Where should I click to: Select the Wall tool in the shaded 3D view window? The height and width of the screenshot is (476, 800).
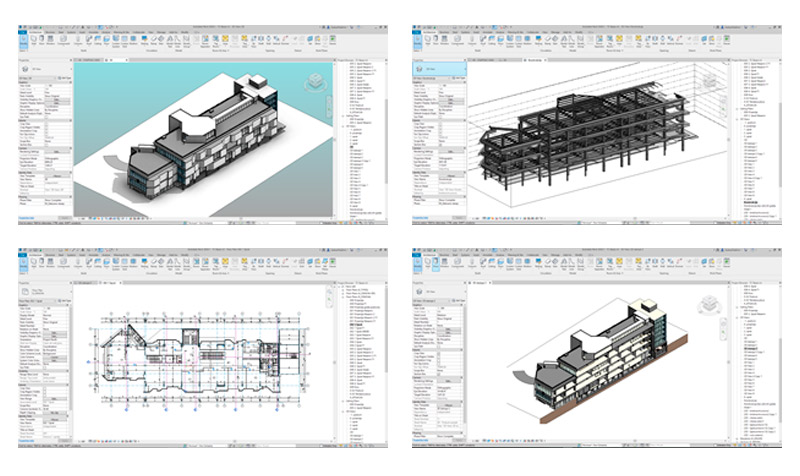[34, 40]
